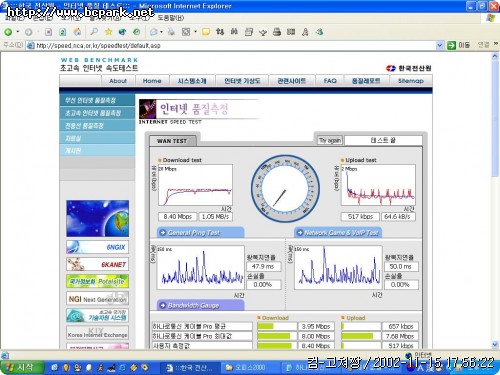Image resolution: width=500 pixels, height=375 pixels.
Task: Click the Stop loading icon
Action: pyautogui.click(x=48, y=32)
